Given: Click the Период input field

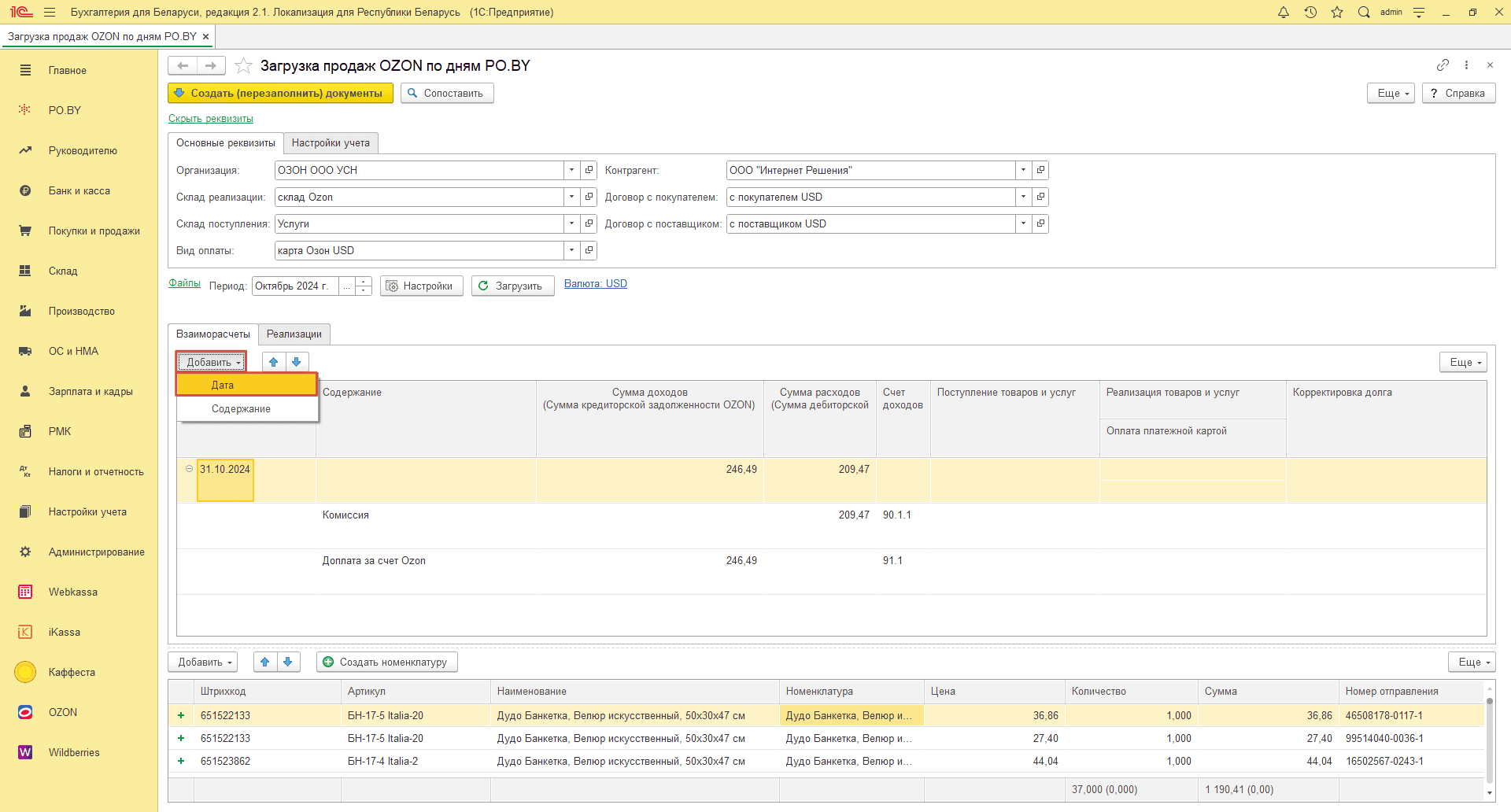Looking at the screenshot, I should (x=295, y=286).
